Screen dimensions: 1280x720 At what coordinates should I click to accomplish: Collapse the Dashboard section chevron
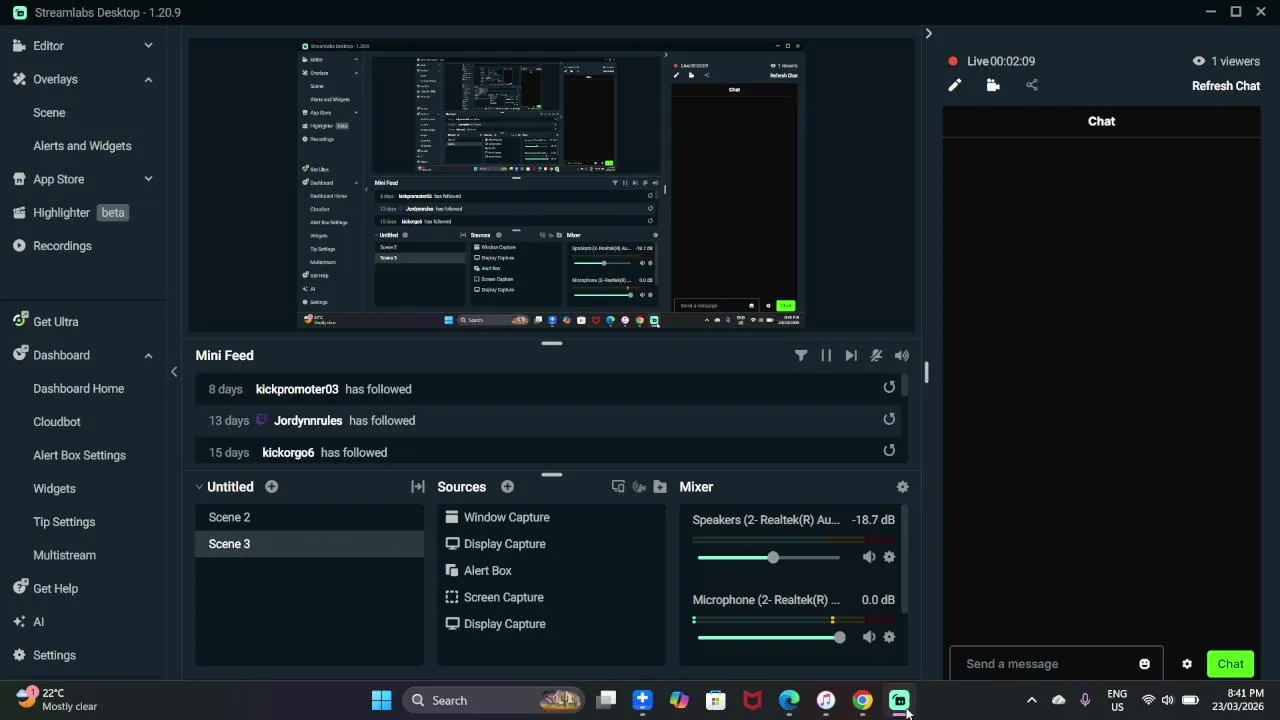[148, 355]
